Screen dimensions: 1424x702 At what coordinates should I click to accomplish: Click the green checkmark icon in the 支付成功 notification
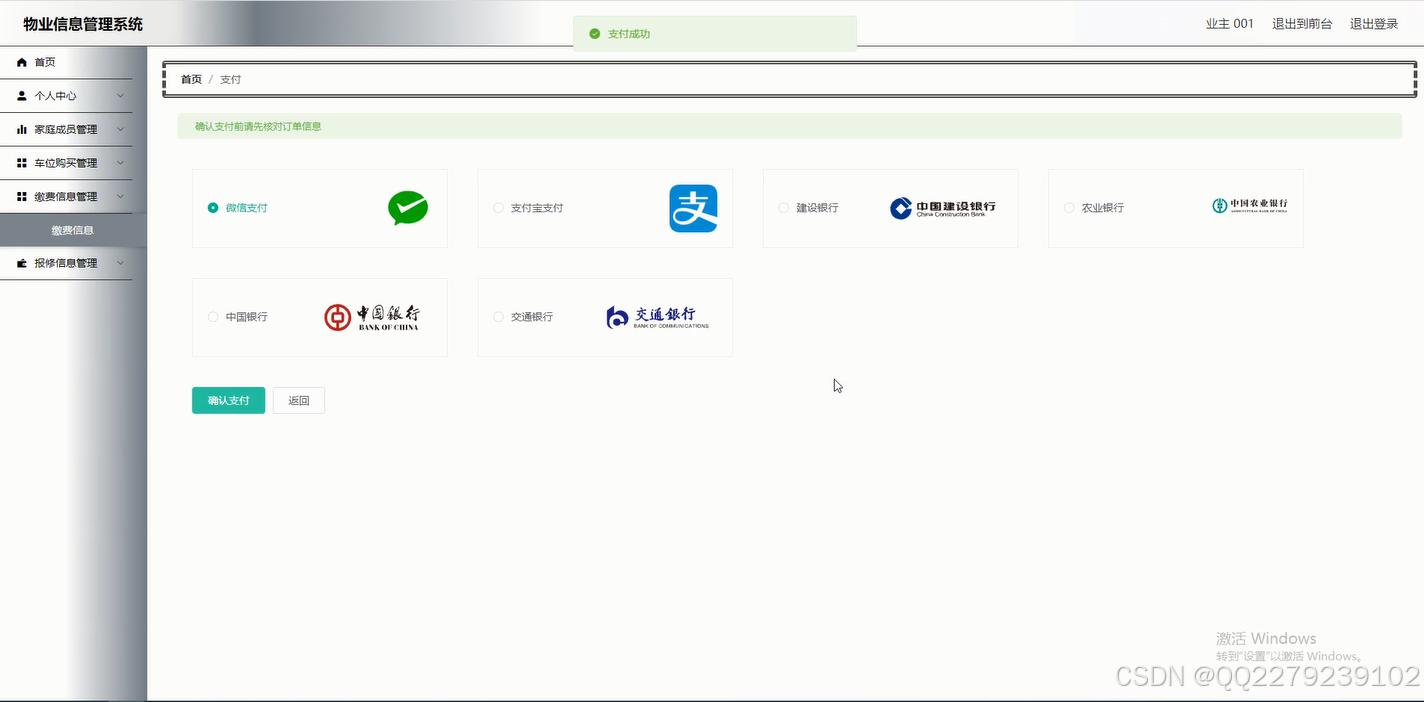[x=595, y=34]
